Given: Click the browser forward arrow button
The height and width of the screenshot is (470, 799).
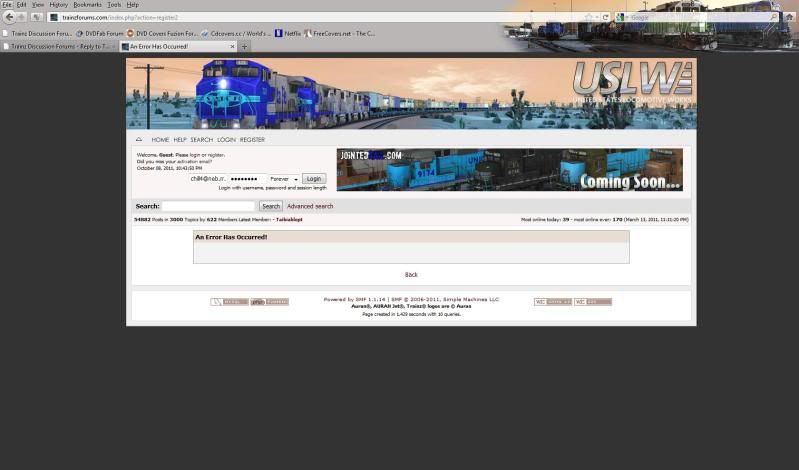Looking at the screenshot, I should pos(21,17).
